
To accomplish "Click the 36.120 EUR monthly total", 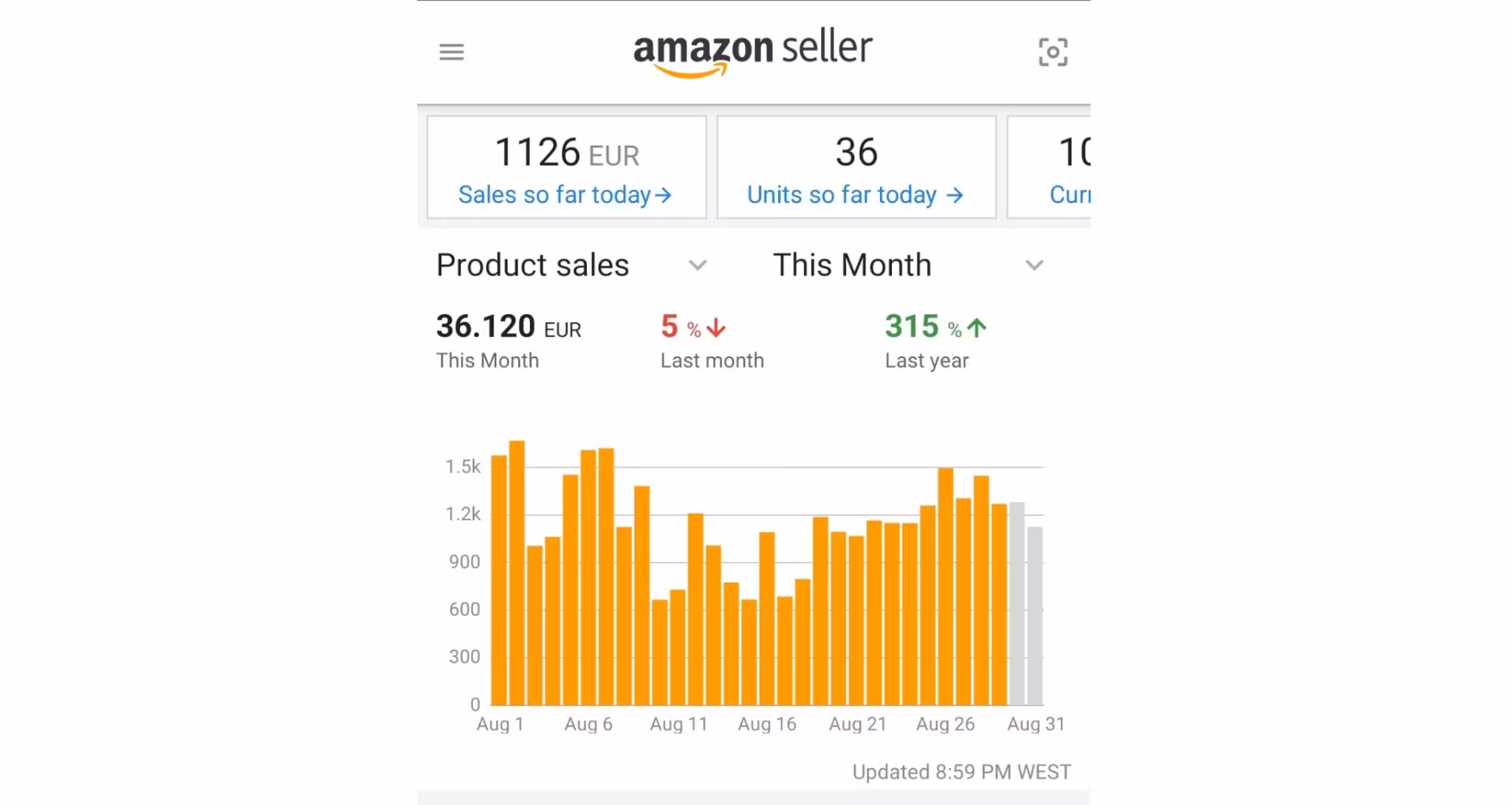I will [x=509, y=326].
